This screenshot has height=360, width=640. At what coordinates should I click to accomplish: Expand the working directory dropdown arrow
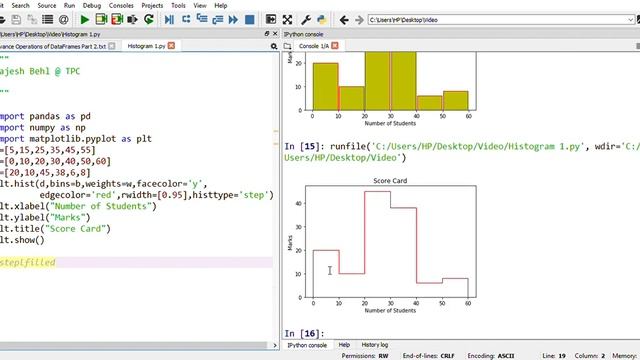(x=631, y=20)
